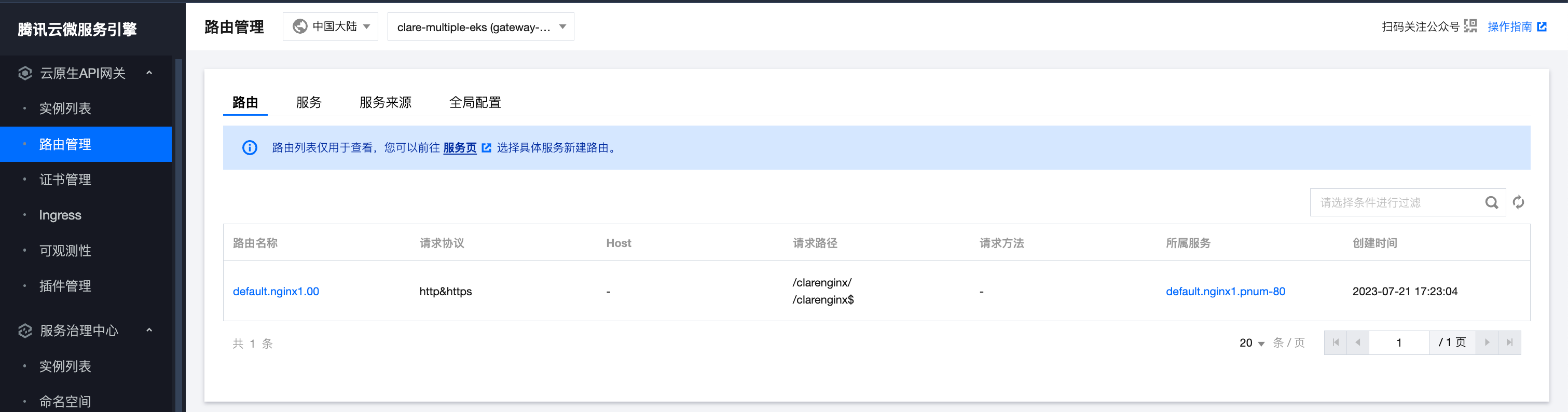1568x412 pixels.
Task: Open the 中国大陆 region dropdown
Action: pos(331,27)
